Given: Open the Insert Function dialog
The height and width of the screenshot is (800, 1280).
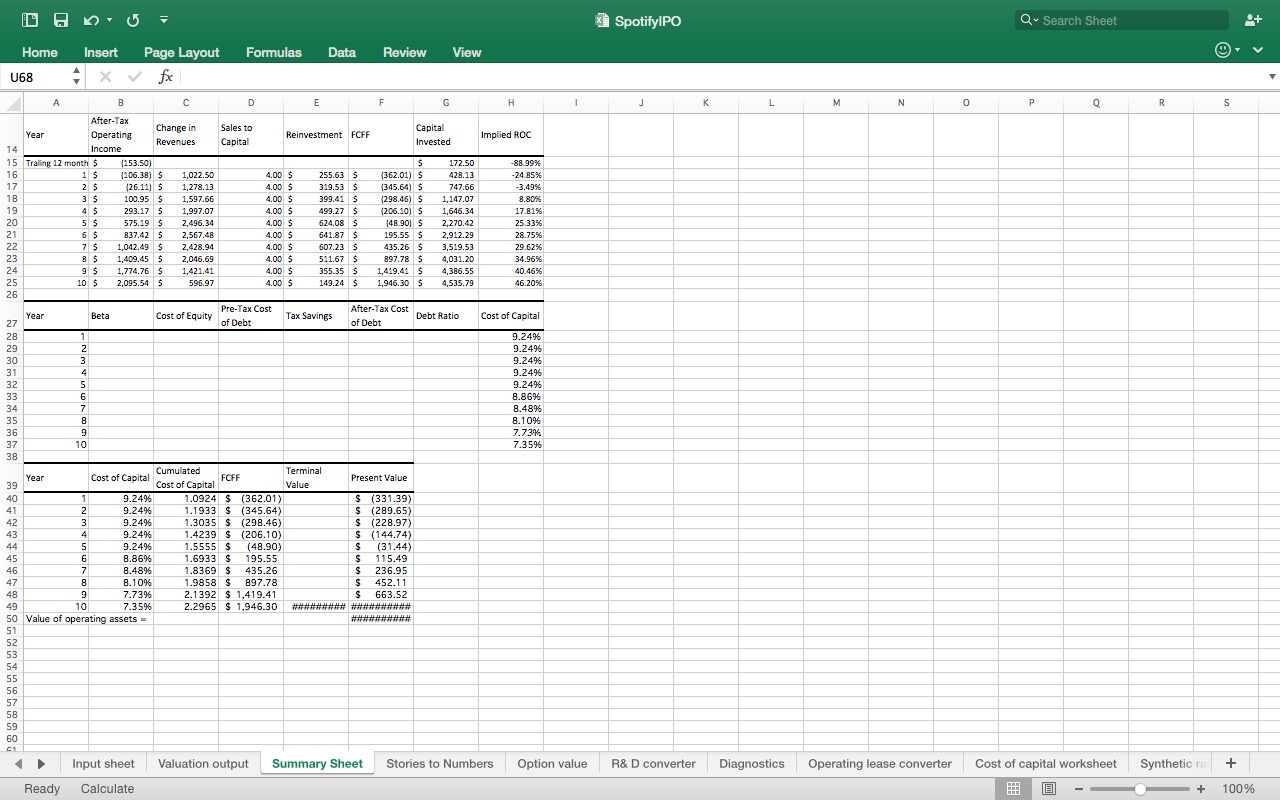Looking at the screenshot, I should point(166,76).
